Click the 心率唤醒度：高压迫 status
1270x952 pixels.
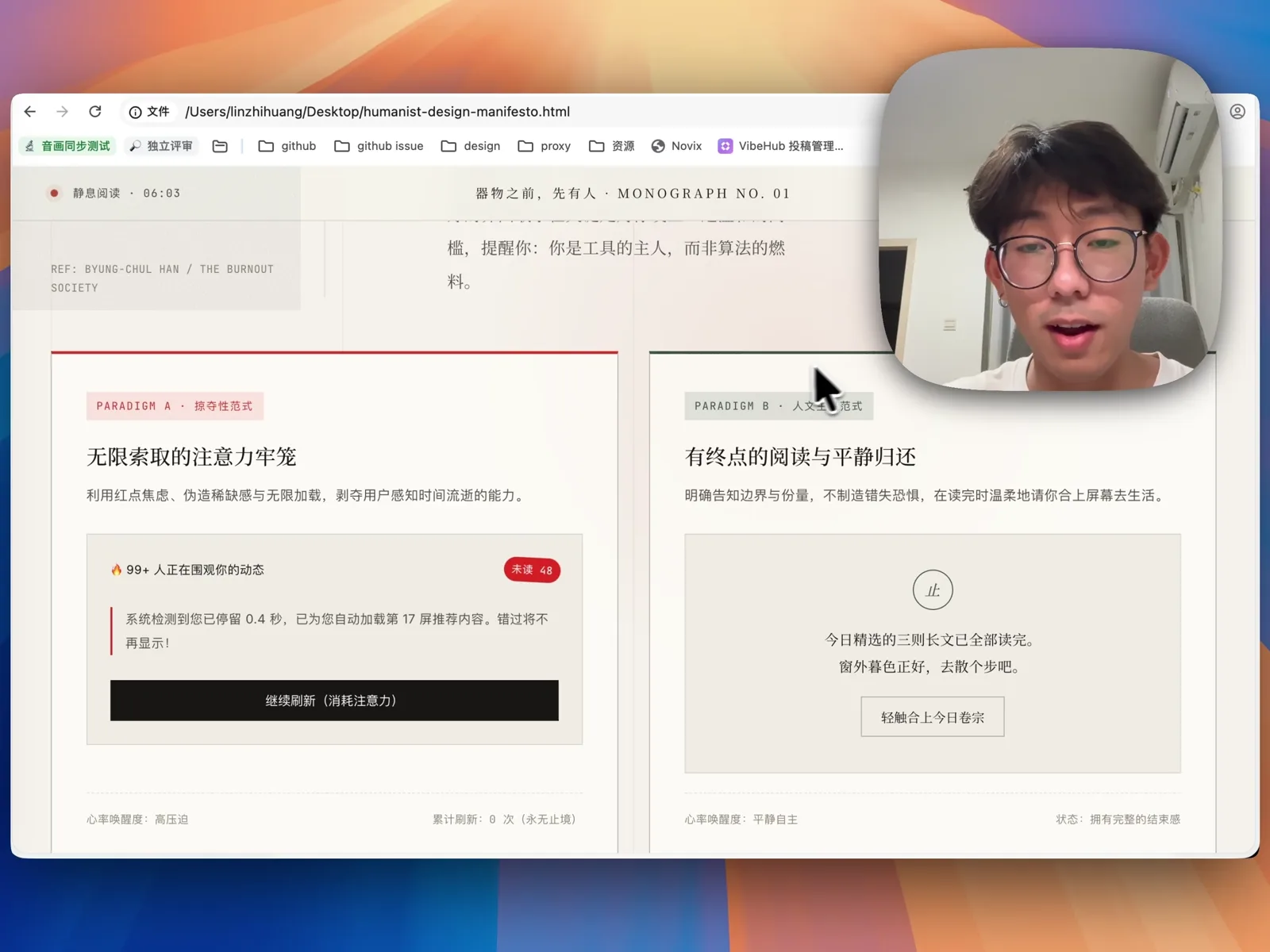pos(137,820)
